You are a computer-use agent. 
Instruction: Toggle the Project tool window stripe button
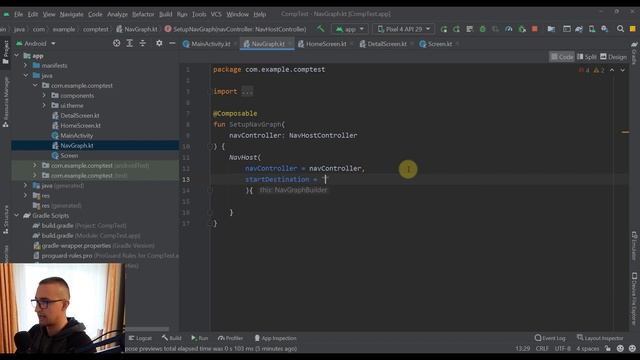(x=5, y=52)
